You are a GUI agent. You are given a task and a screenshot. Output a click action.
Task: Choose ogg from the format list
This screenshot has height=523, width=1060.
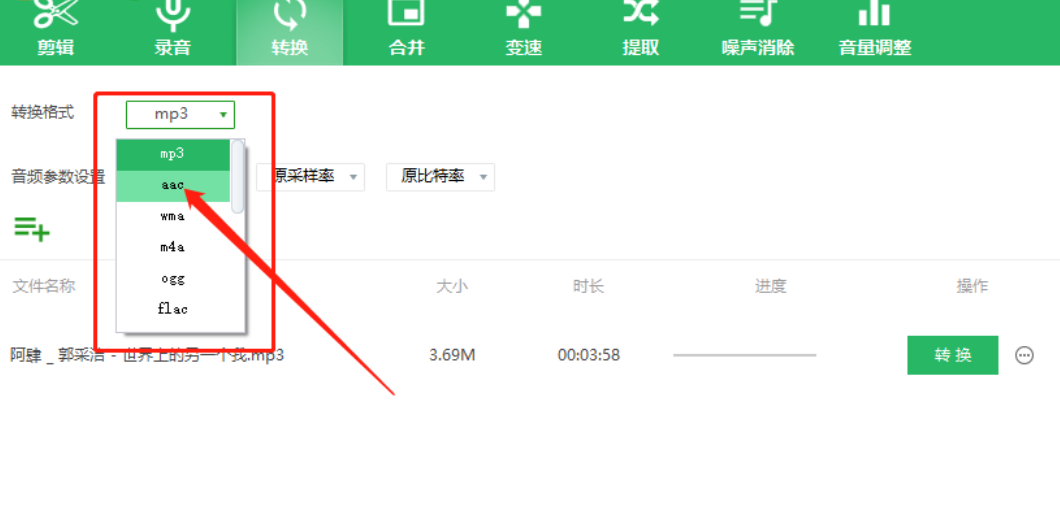pyautogui.click(x=173, y=278)
